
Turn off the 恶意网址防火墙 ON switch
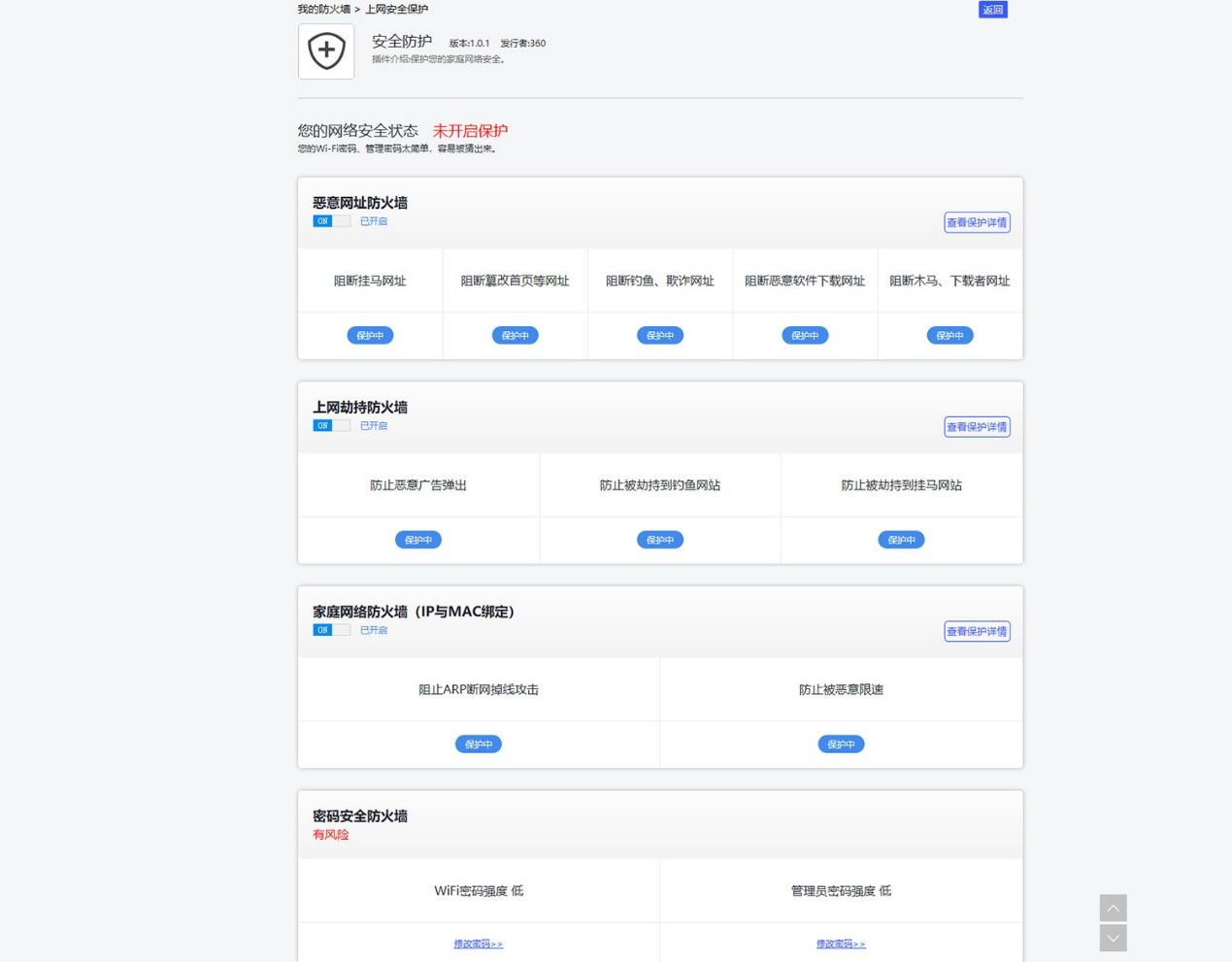point(331,221)
